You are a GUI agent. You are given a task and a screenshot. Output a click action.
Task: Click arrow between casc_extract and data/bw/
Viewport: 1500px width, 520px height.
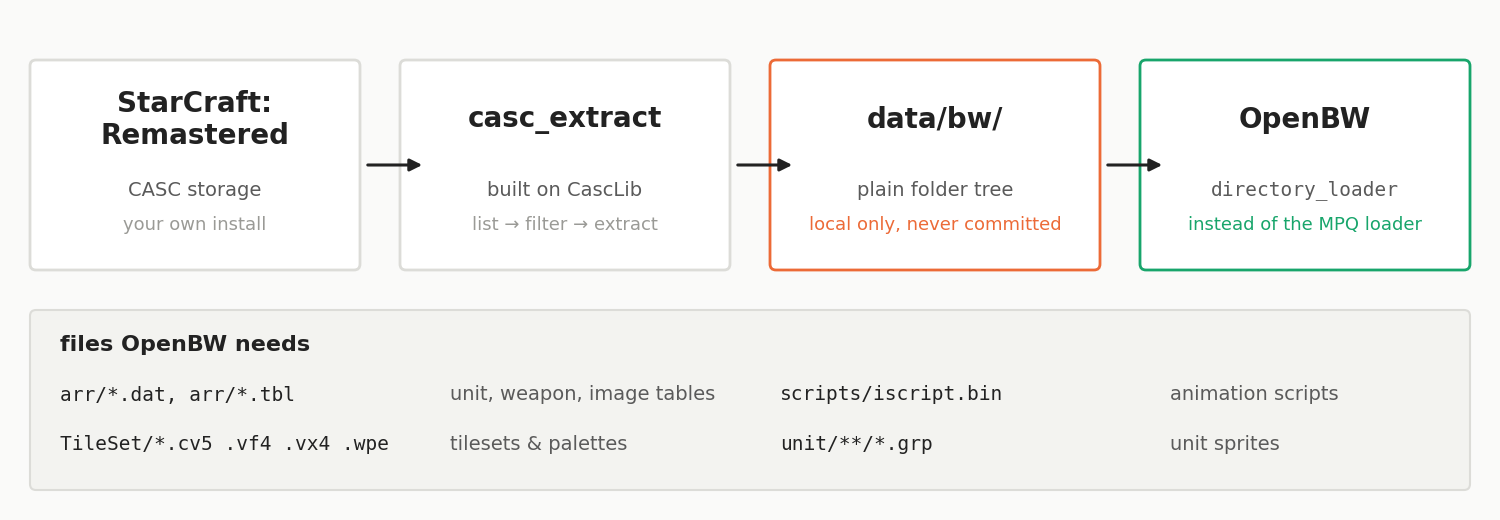tap(763, 165)
